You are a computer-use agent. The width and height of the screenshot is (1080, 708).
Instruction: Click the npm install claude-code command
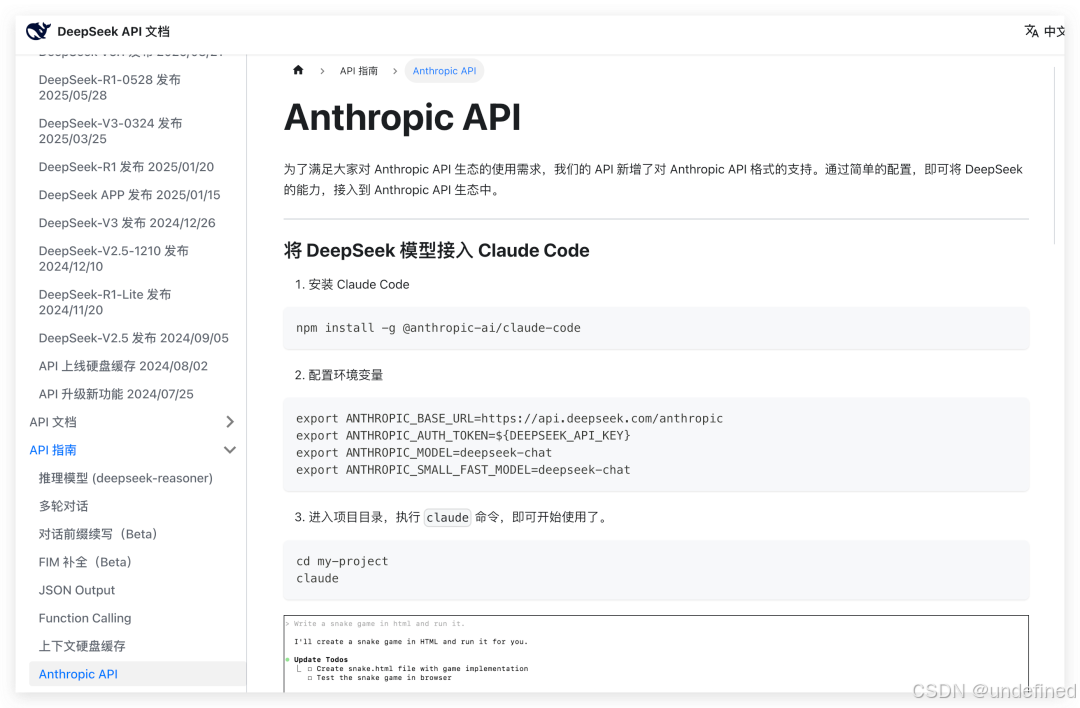pos(438,328)
